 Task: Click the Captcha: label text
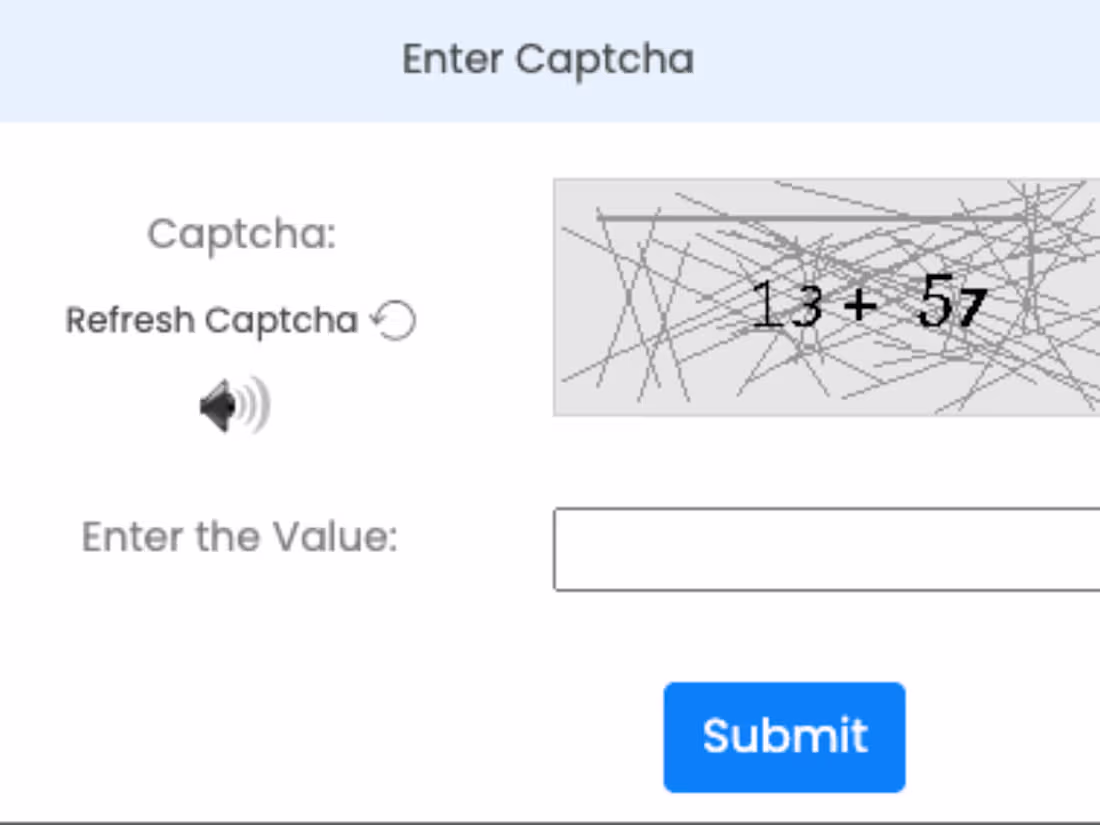click(241, 234)
